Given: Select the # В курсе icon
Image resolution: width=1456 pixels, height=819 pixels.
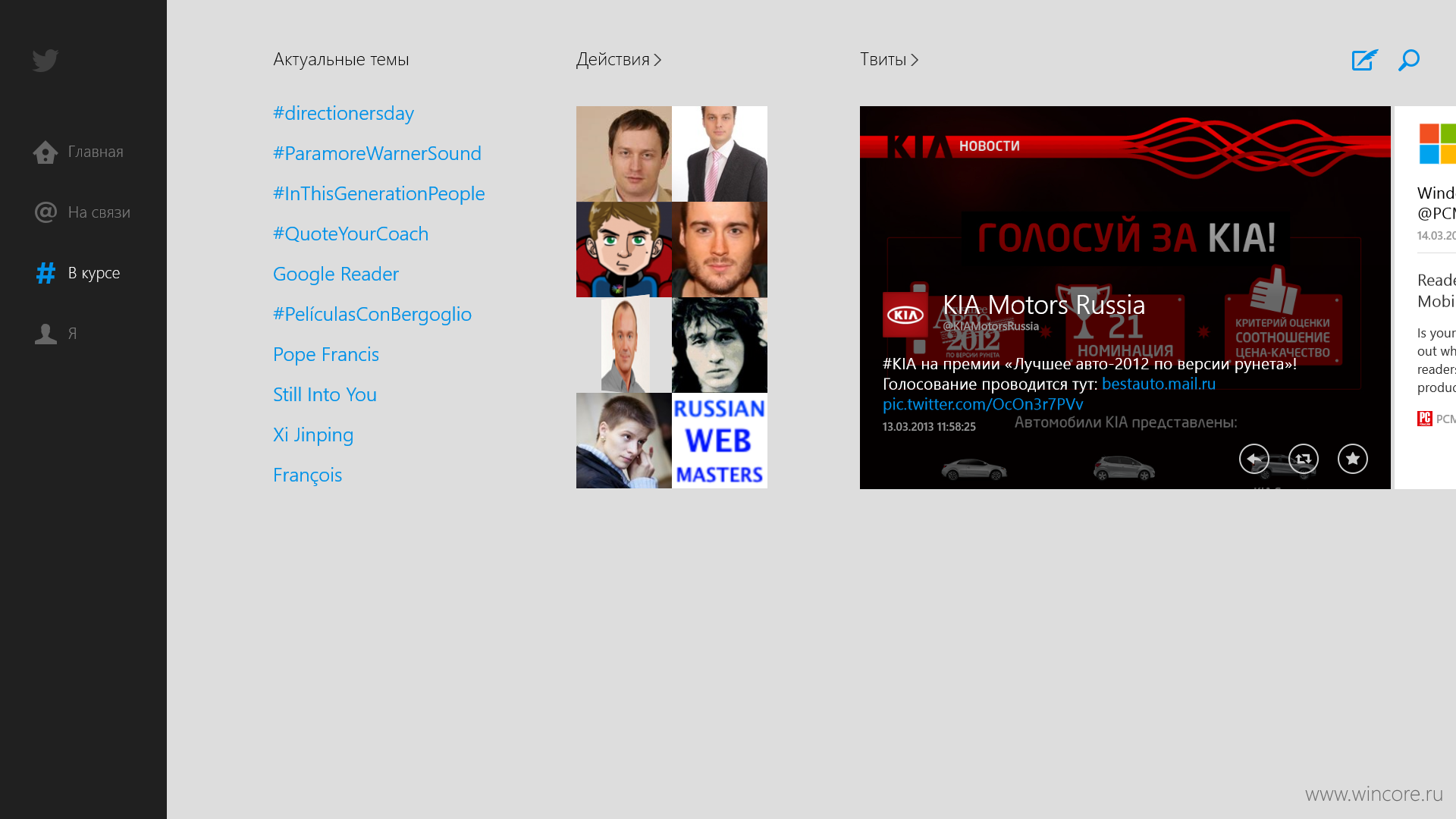Looking at the screenshot, I should tap(45, 273).
